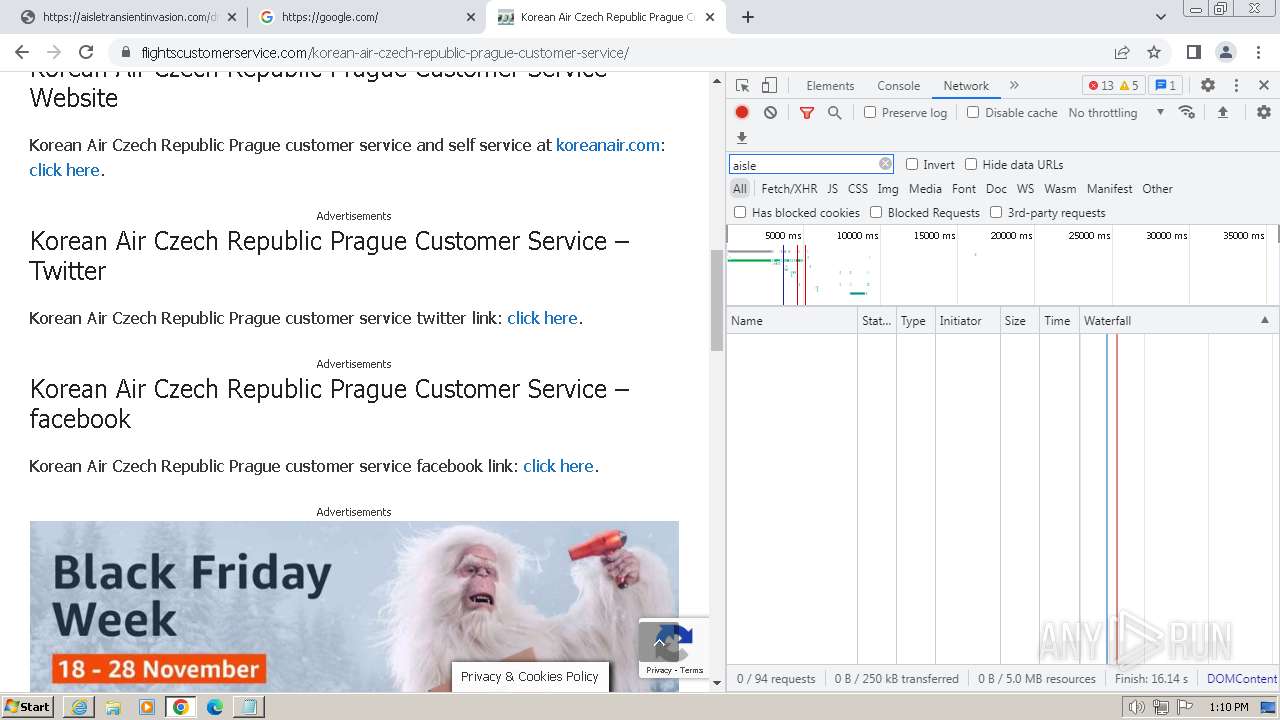Image resolution: width=1280 pixels, height=720 pixels.
Task: Switch to the google.com browser tab
Action: click(367, 17)
